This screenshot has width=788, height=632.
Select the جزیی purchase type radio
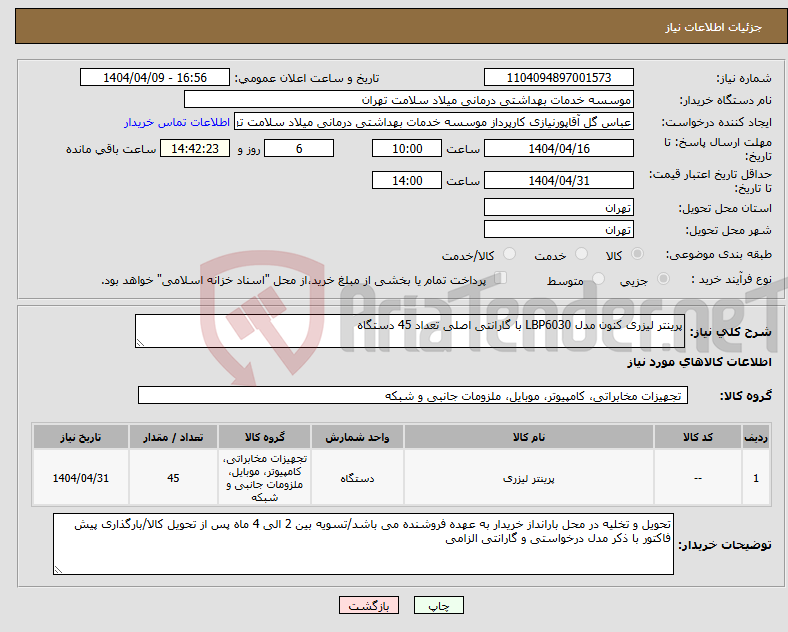pyautogui.click(x=663, y=278)
